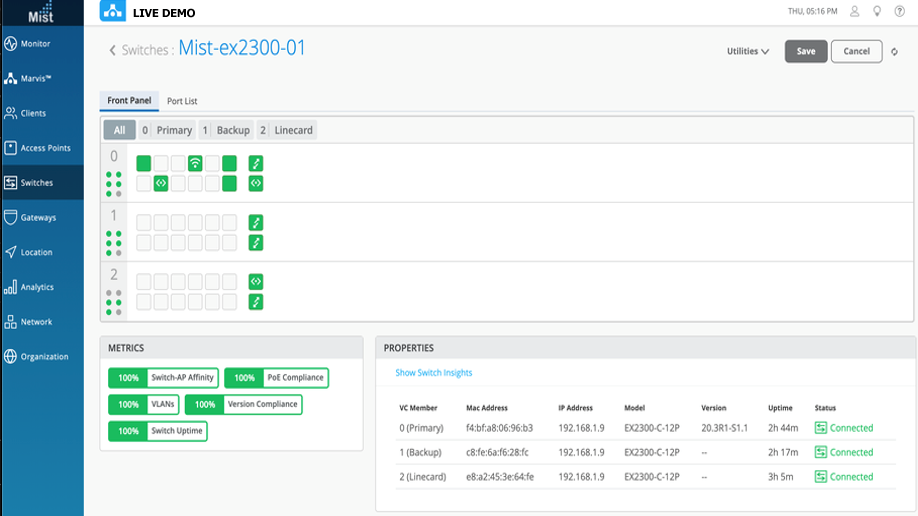The width and height of the screenshot is (918, 516).
Task: Click the PoE Compliance 100% metric
Action: coord(276,378)
